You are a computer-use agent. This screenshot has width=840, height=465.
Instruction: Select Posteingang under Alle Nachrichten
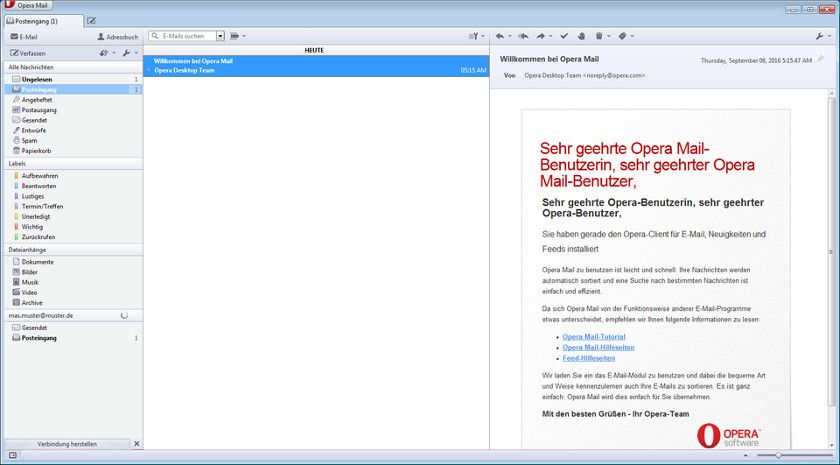(74, 89)
